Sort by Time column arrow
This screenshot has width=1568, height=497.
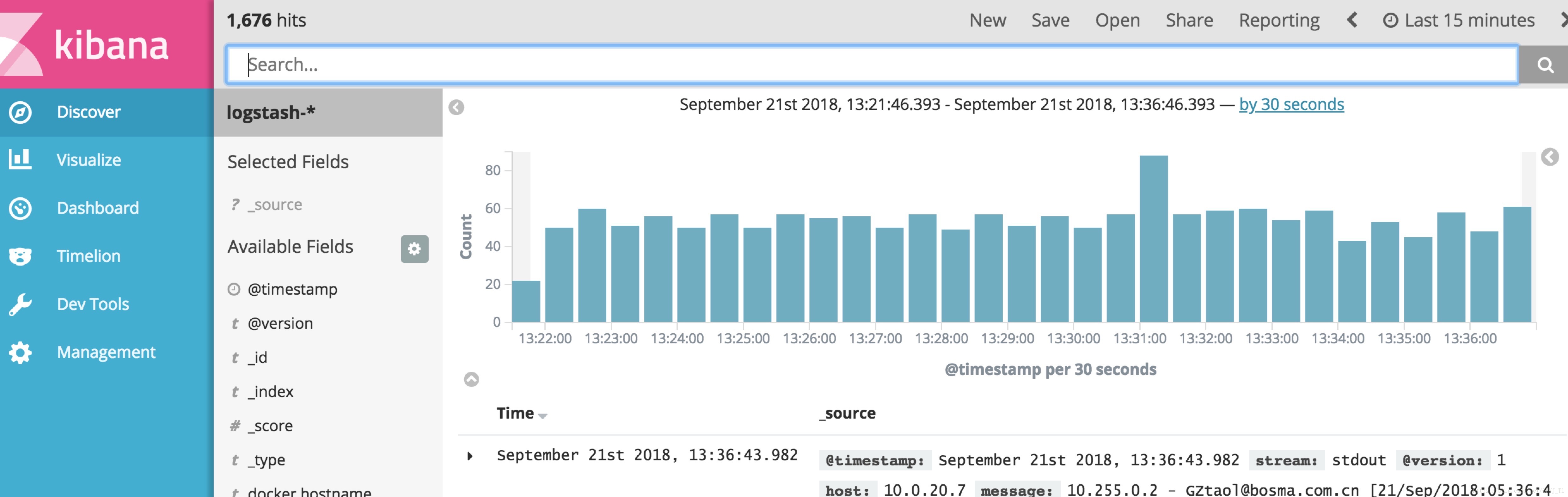pyautogui.click(x=542, y=416)
